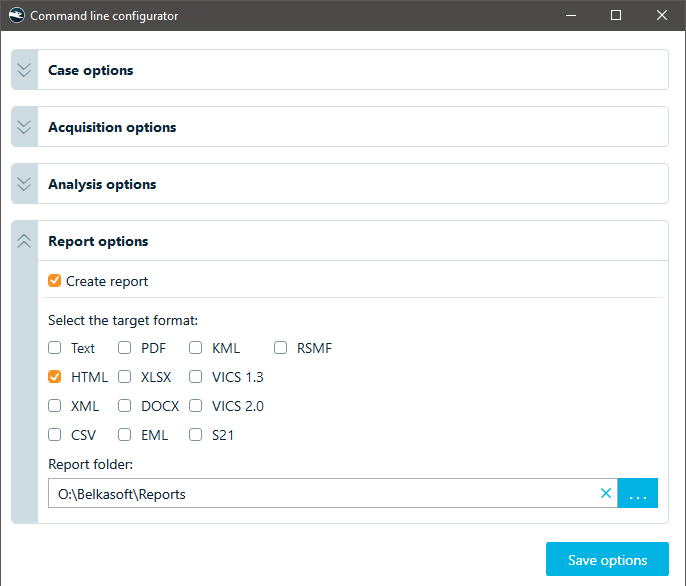Enable the KML target format
The image size is (686, 586).
(x=196, y=348)
